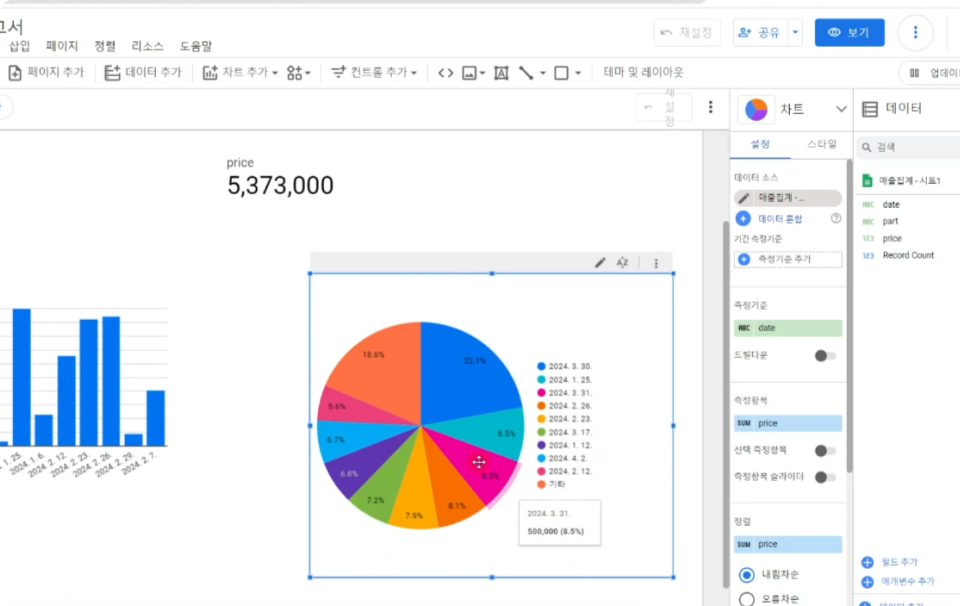This screenshot has width=960, height=606.
Task: Toggle the 측정항목 슬라이더 switch
Action: (x=825, y=477)
